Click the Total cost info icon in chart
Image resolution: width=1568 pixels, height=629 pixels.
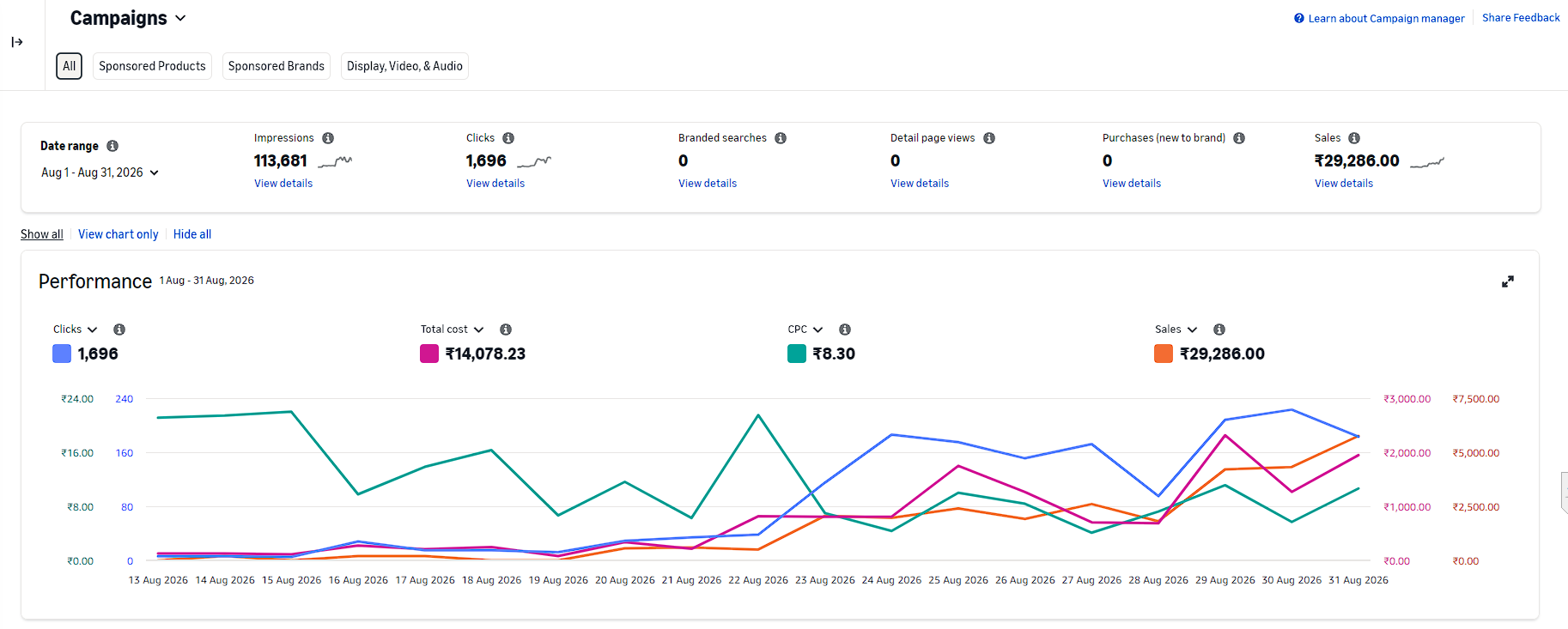click(x=506, y=330)
